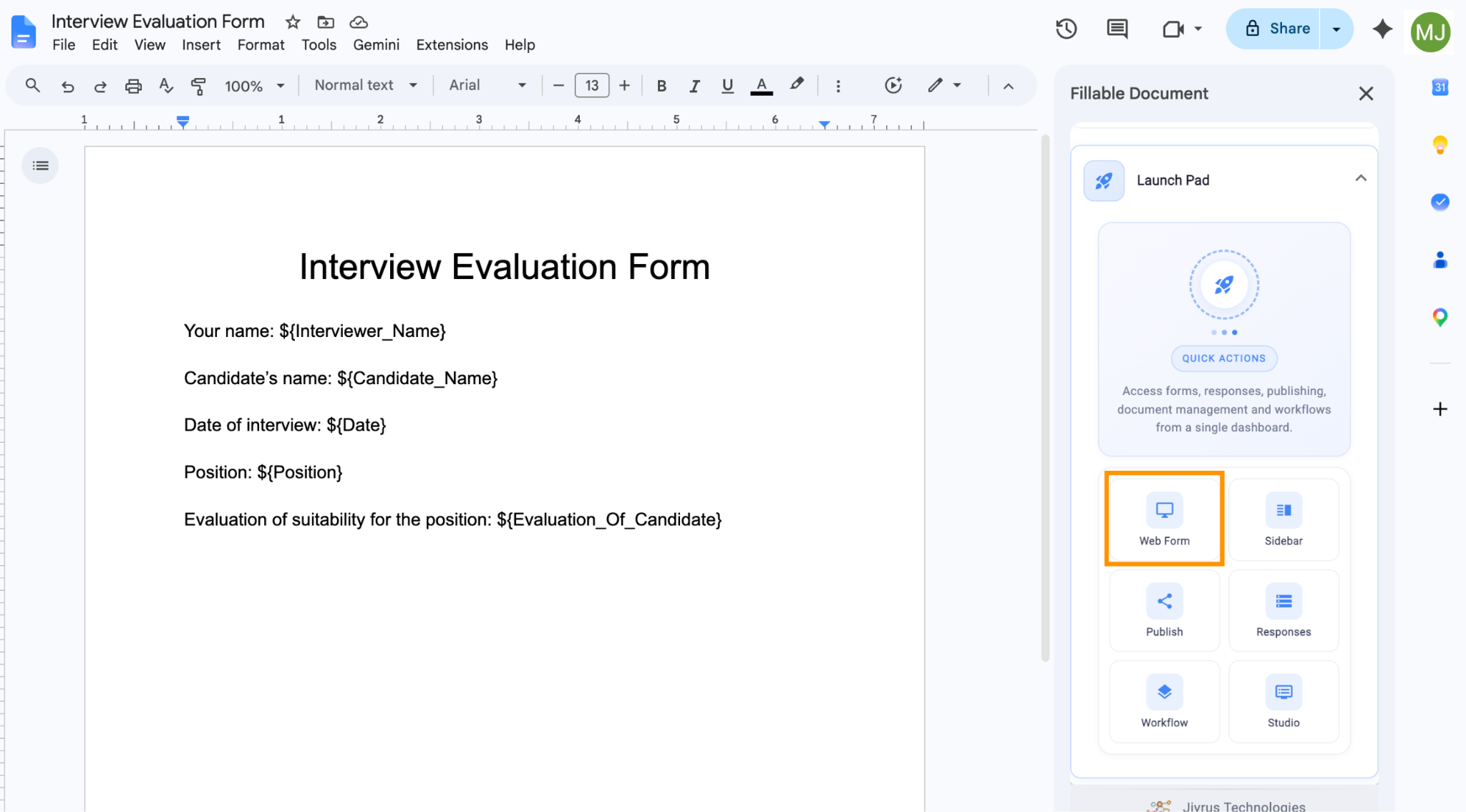Screen dimensions: 1466x812
Task: Open the Studio quick action
Action: coord(1283,701)
